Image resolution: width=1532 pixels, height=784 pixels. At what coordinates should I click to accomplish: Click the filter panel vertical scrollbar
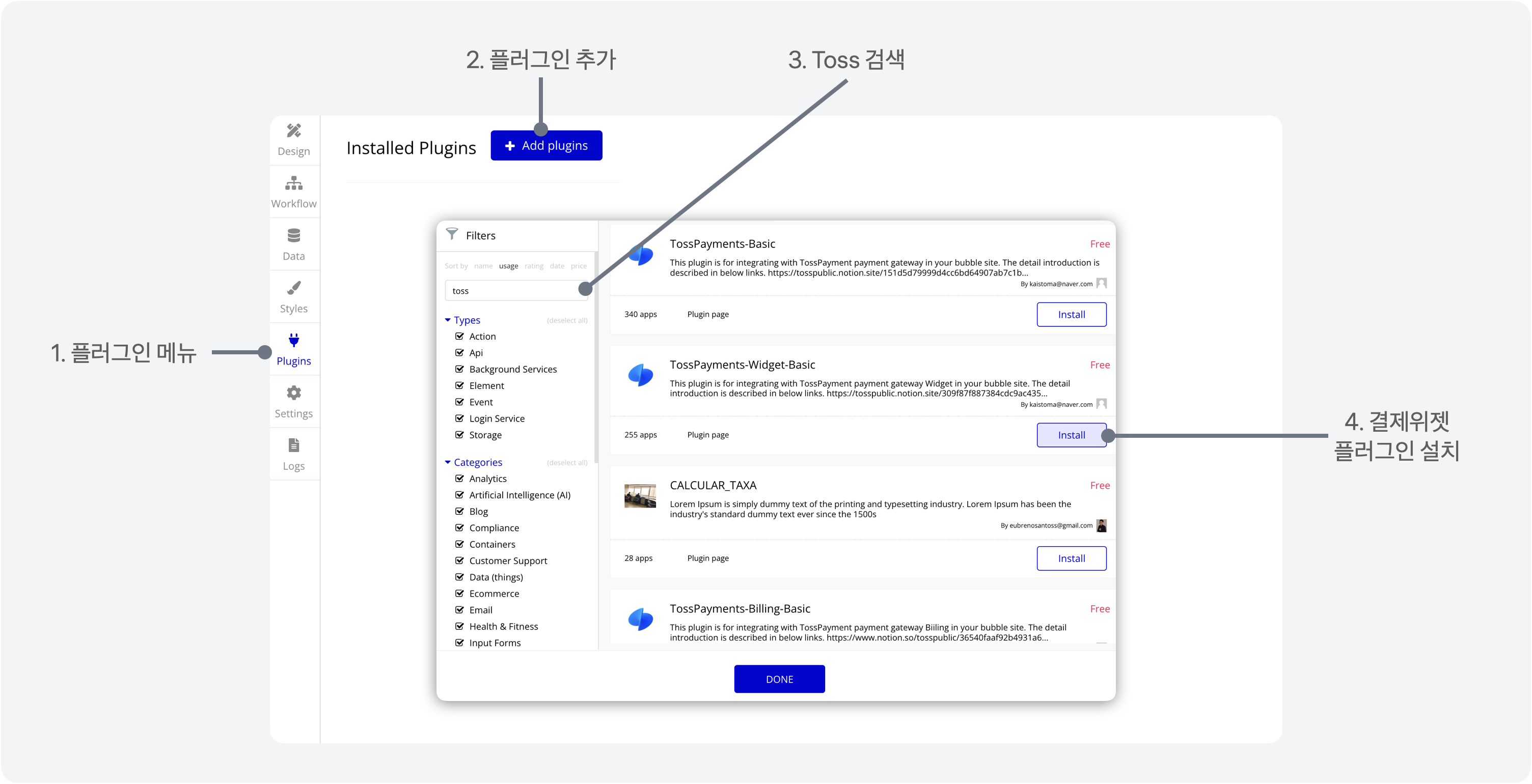596,357
